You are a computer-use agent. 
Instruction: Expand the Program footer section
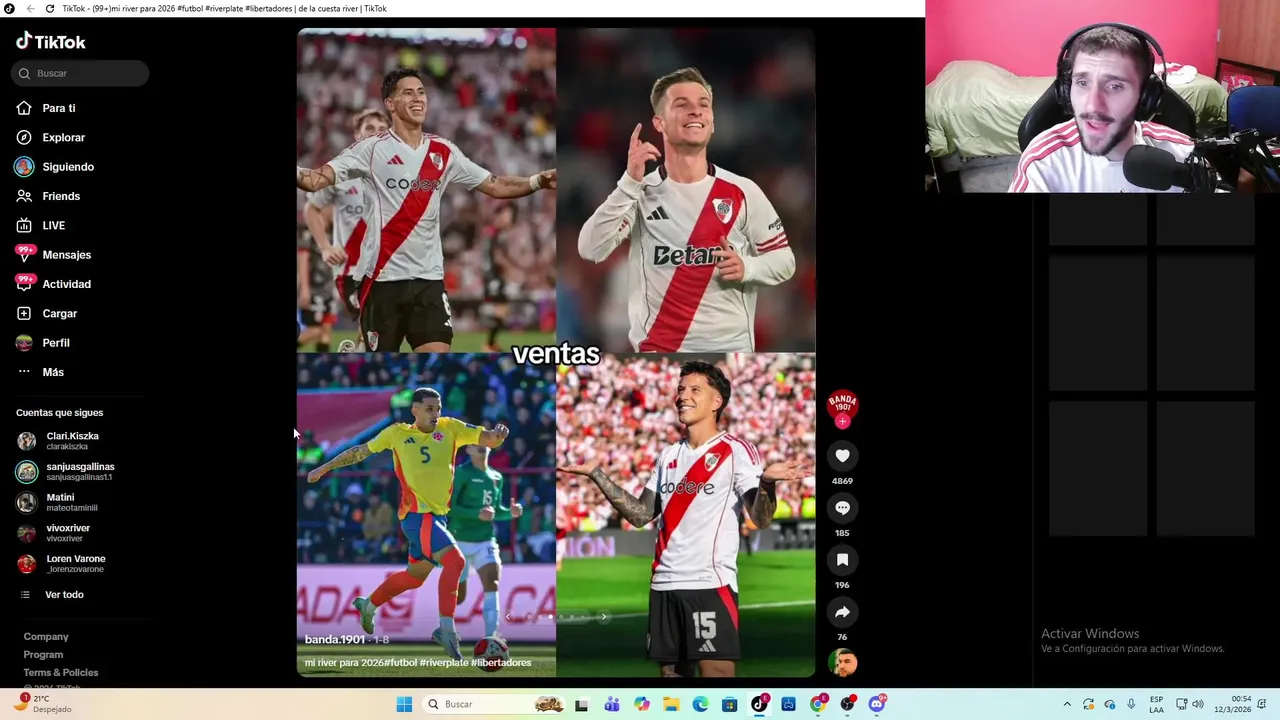pos(43,654)
